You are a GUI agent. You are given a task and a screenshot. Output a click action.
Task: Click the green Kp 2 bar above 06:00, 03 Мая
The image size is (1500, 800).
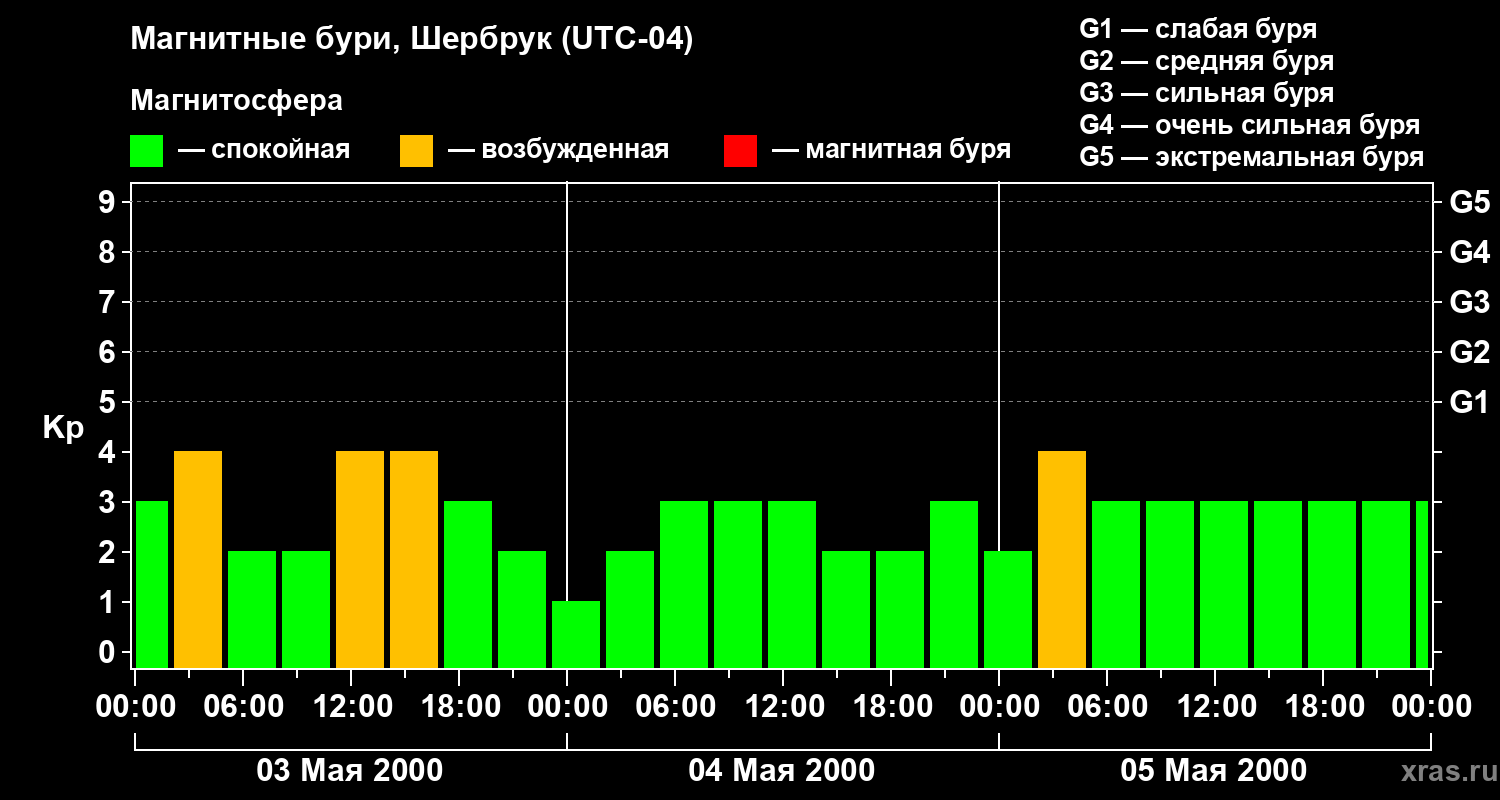[252, 610]
